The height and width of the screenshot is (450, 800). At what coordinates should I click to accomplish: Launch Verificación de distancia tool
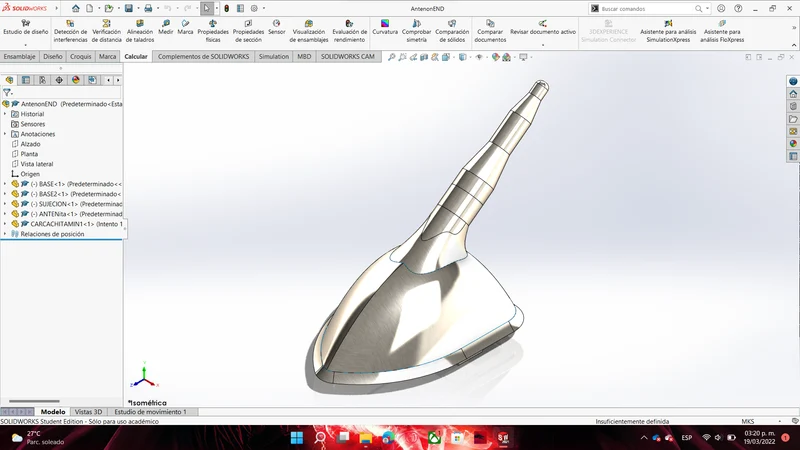pos(107,31)
